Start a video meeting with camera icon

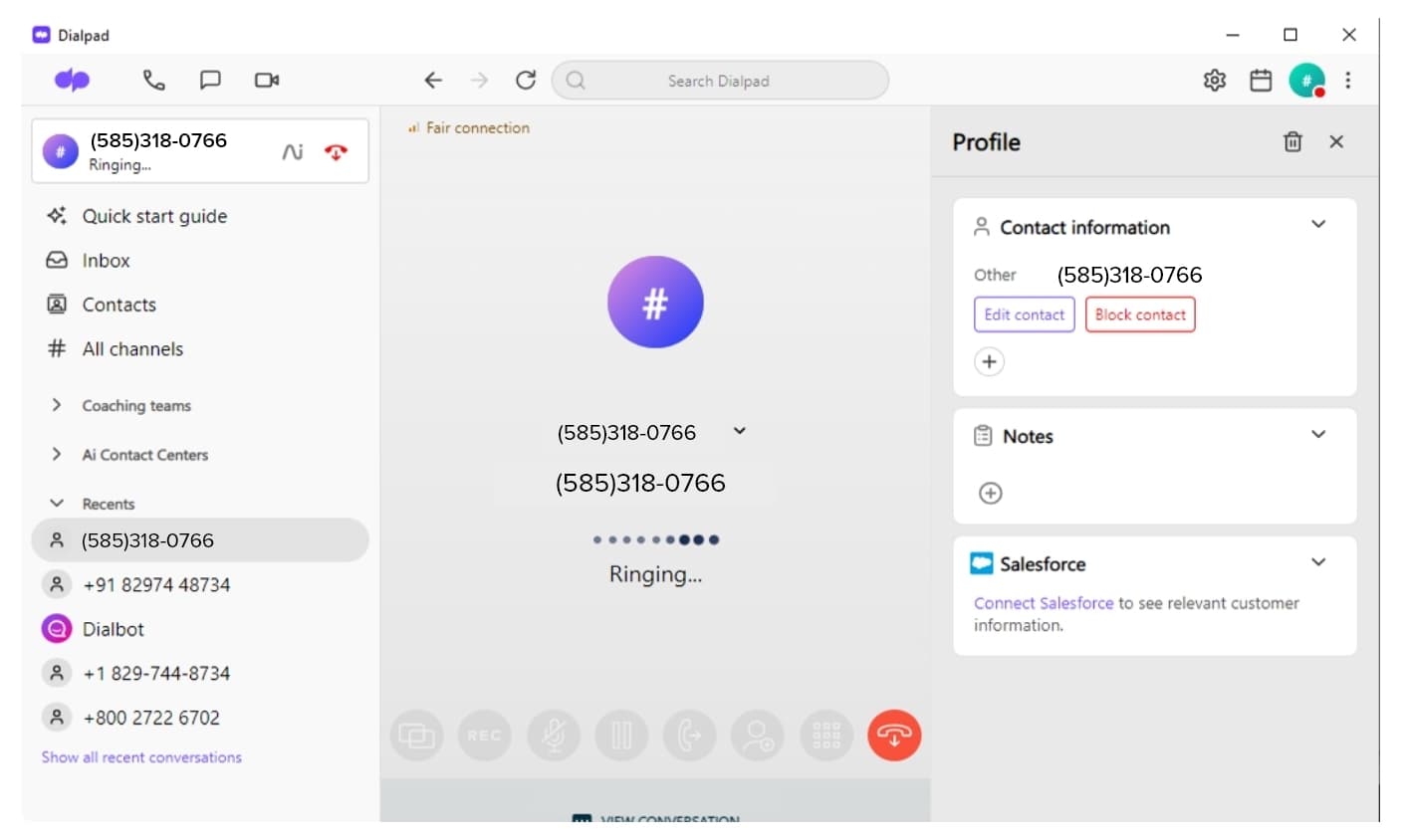pos(267,81)
